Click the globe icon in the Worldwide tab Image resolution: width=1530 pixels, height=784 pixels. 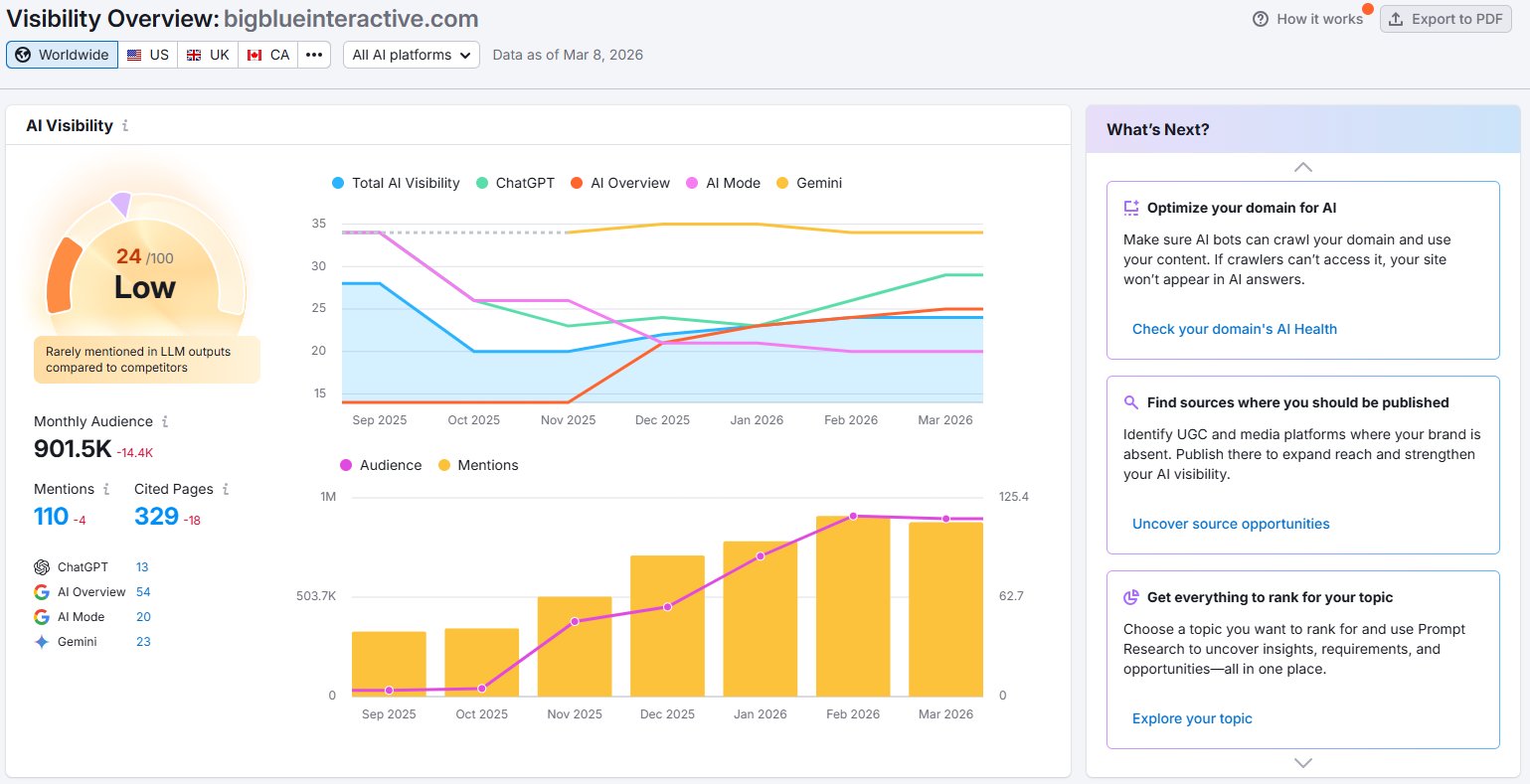click(23, 55)
